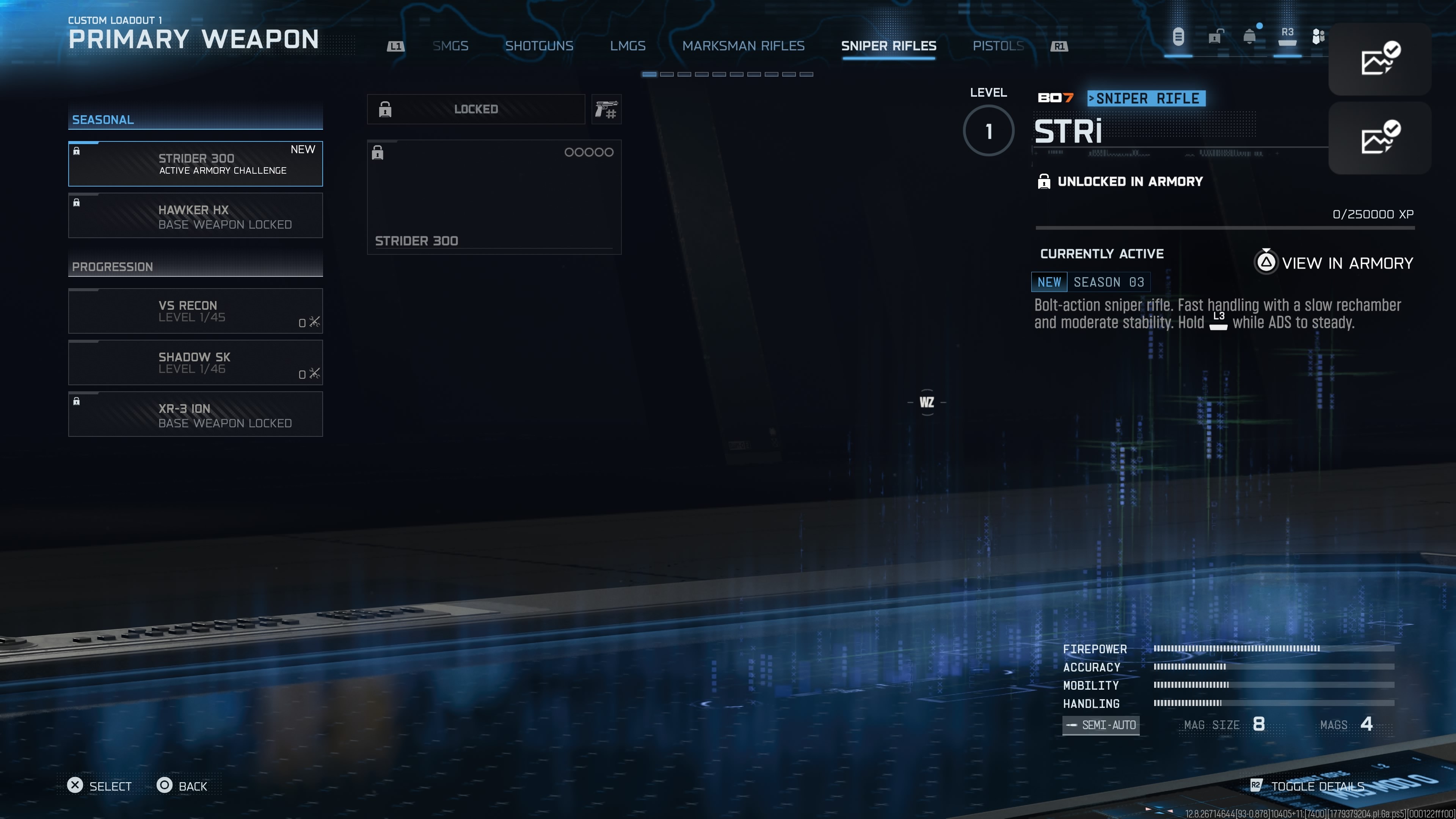Click padlock on Strider 300 preview card
The height and width of the screenshot is (819, 1456).
coord(378,152)
